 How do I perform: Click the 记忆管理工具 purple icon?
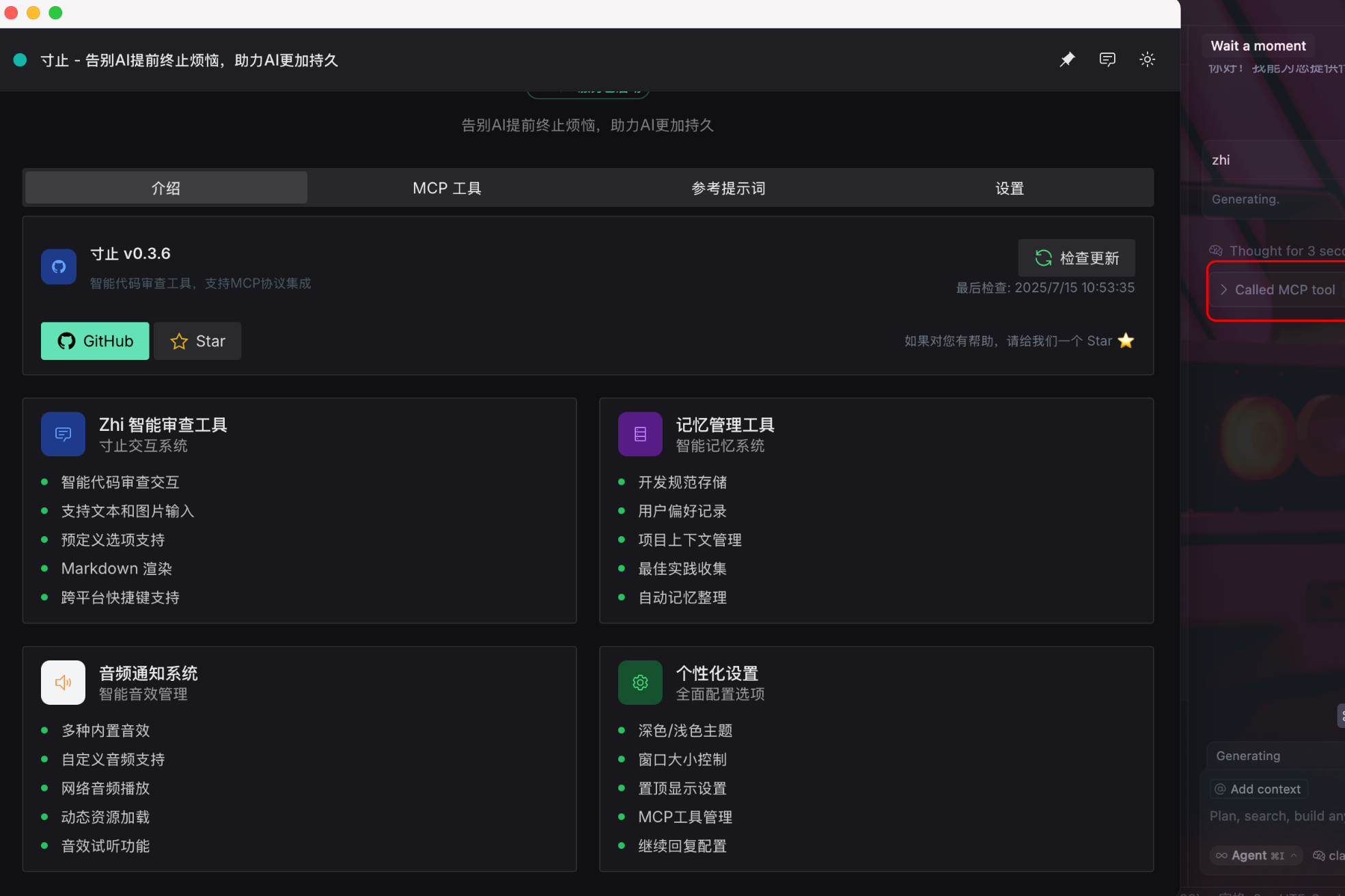[x=640, y=434]
